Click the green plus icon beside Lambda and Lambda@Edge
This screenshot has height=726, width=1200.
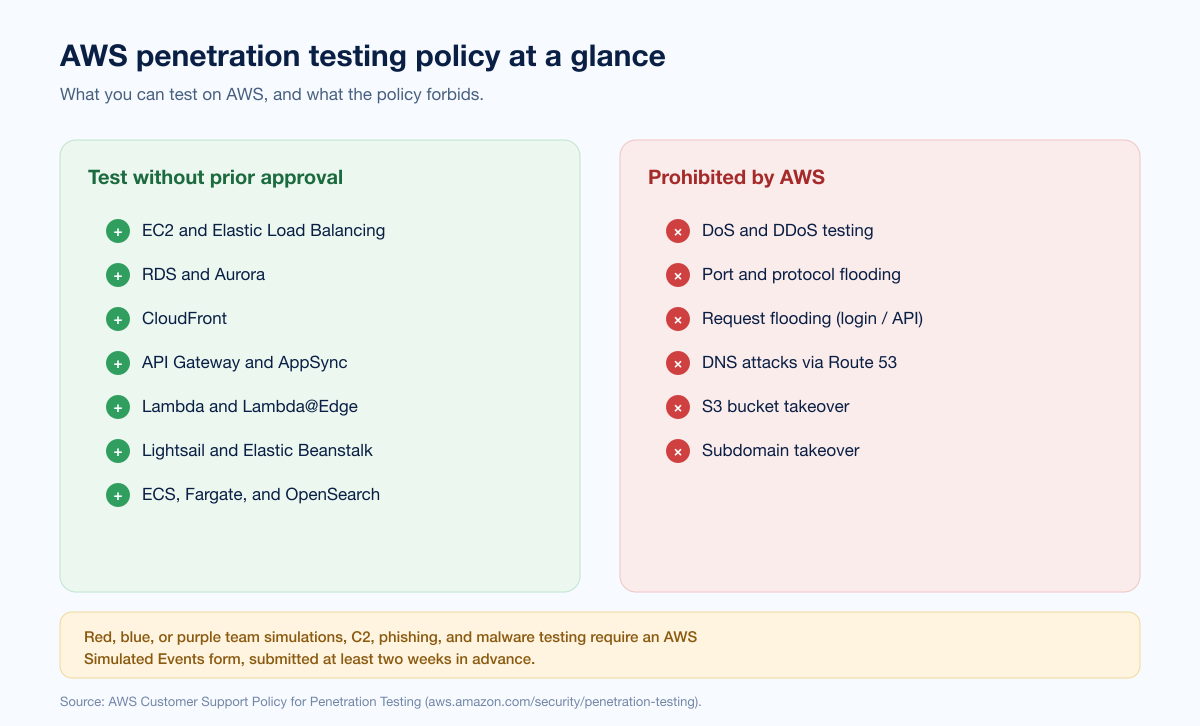pyautogui.click(x=118, y=407)
